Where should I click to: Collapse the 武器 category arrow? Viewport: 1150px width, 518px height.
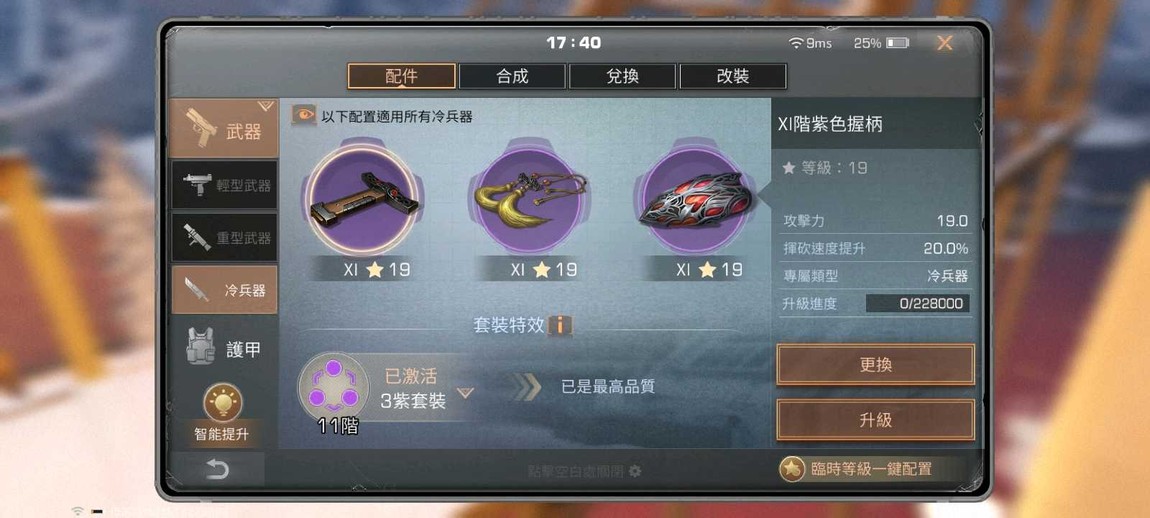(x=266, y=106)
